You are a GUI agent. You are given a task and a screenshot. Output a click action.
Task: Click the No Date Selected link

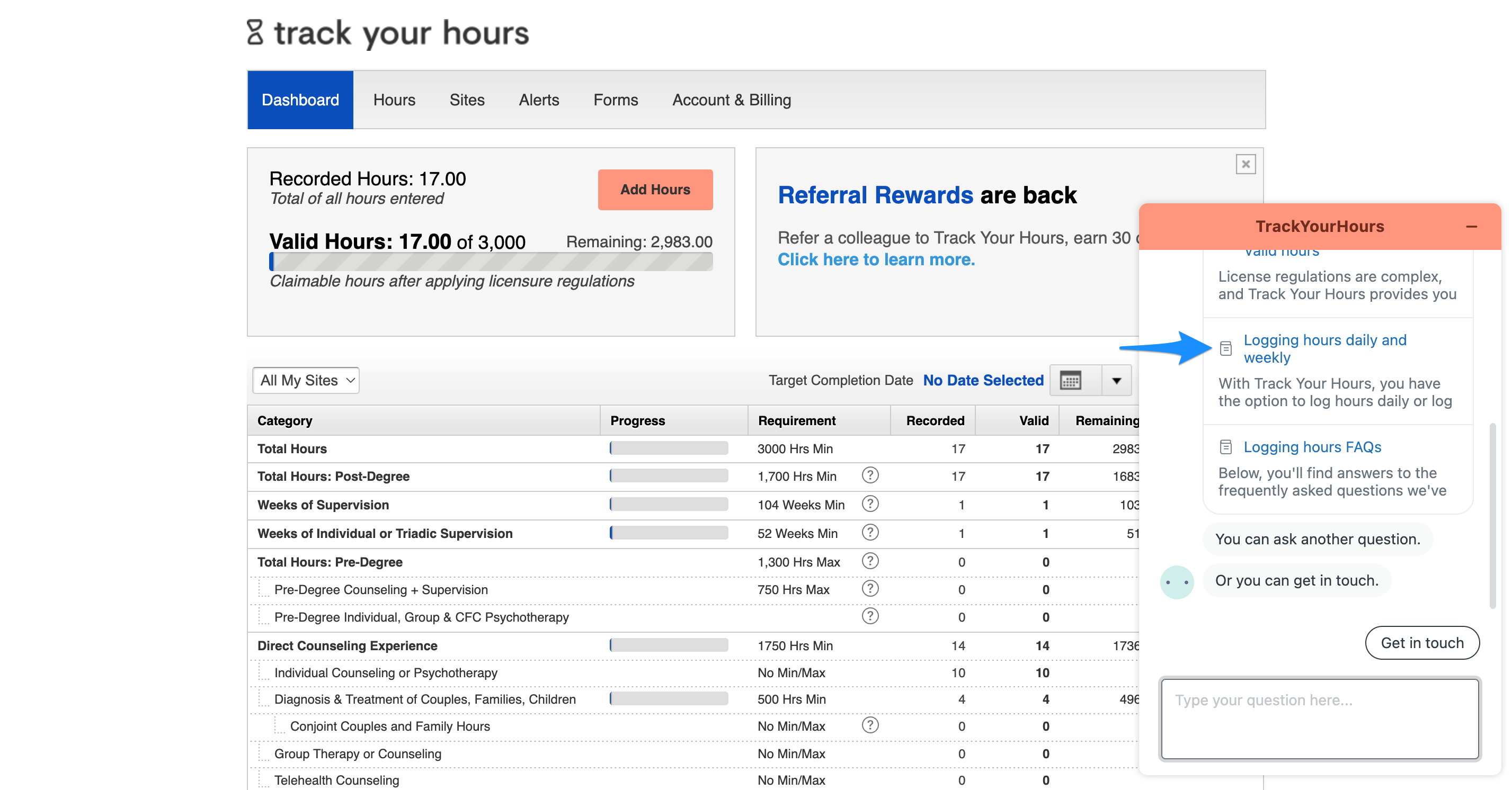coord(983,381)
